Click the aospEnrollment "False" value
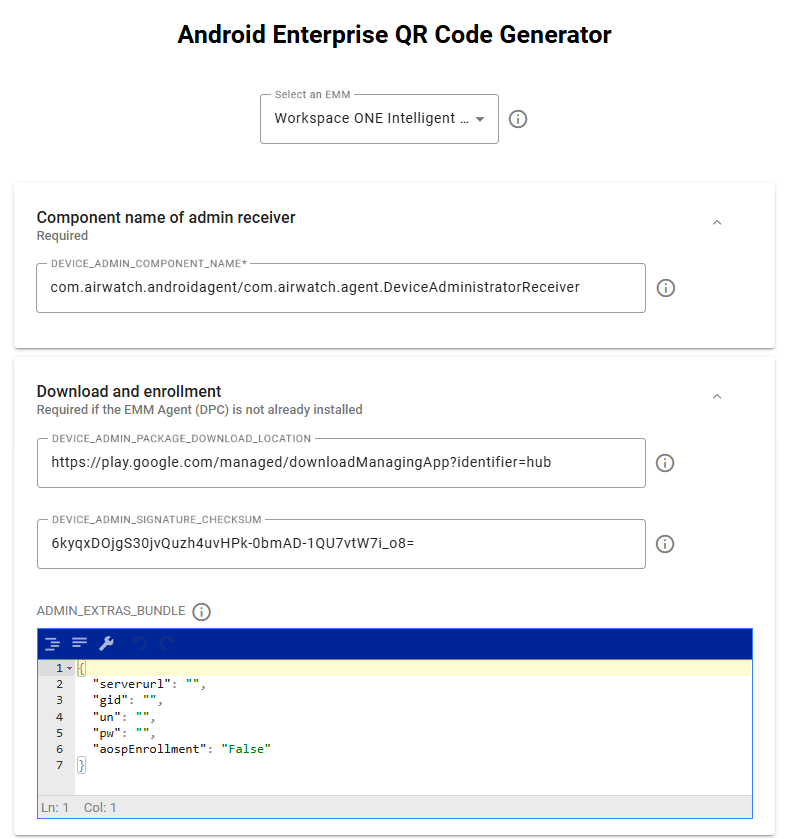The image size is (790, 839). click(246, 749)
